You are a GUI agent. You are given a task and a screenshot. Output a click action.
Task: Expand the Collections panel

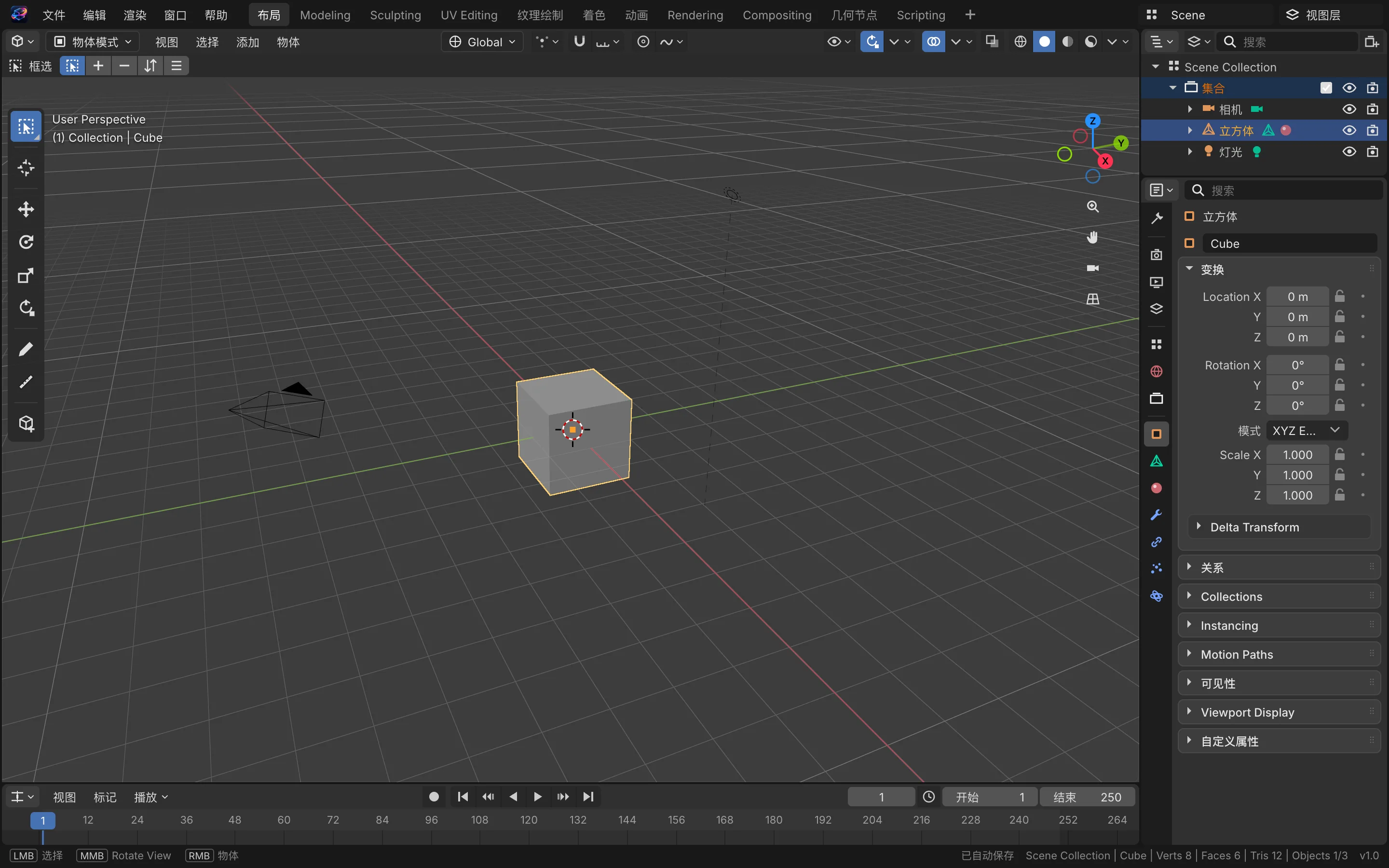[x=1280, y=597]
